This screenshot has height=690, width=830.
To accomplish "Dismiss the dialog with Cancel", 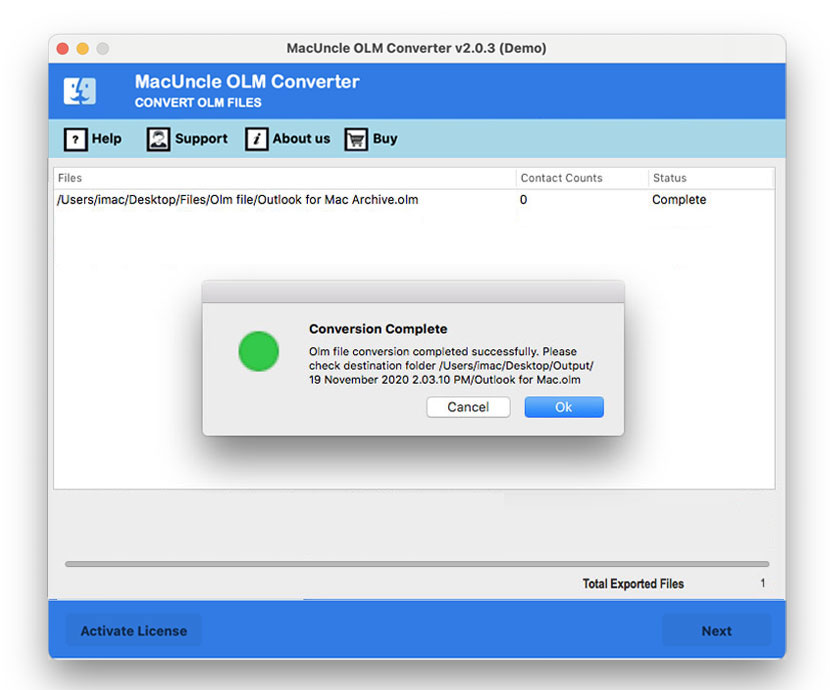I will click(468, 407).
